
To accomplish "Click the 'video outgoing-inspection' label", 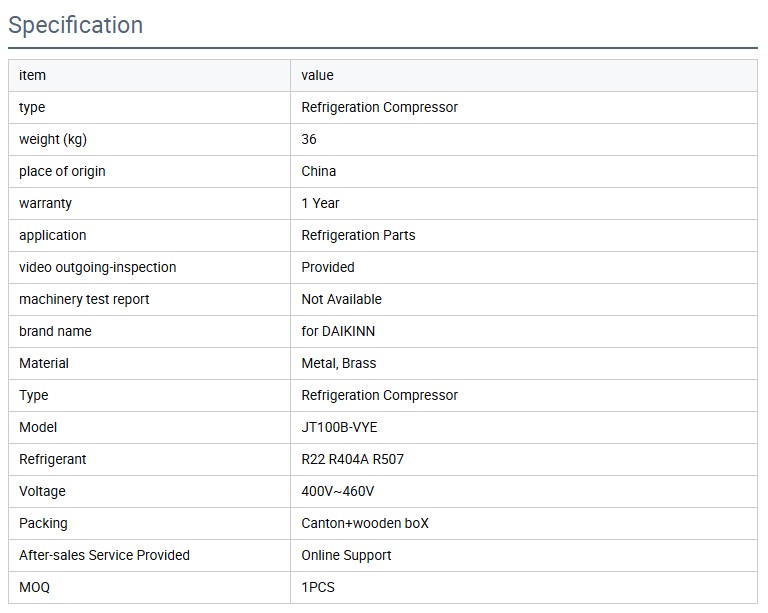I will [x=97, y=267].
